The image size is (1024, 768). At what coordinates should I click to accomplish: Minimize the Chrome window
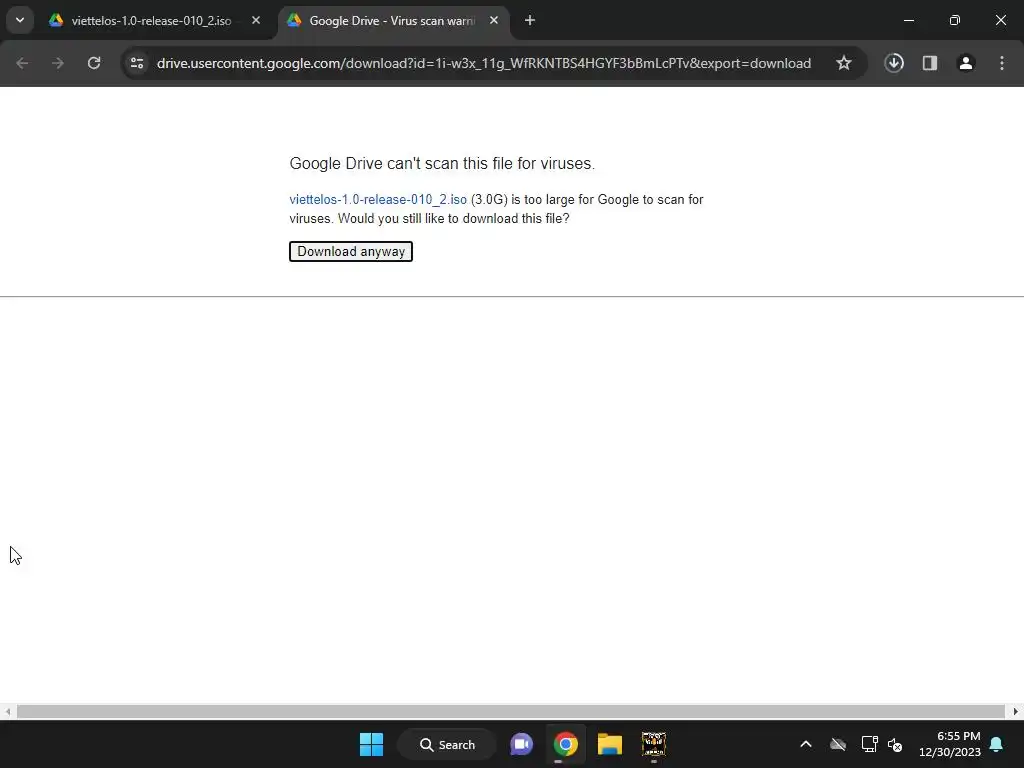coord(908,20)
